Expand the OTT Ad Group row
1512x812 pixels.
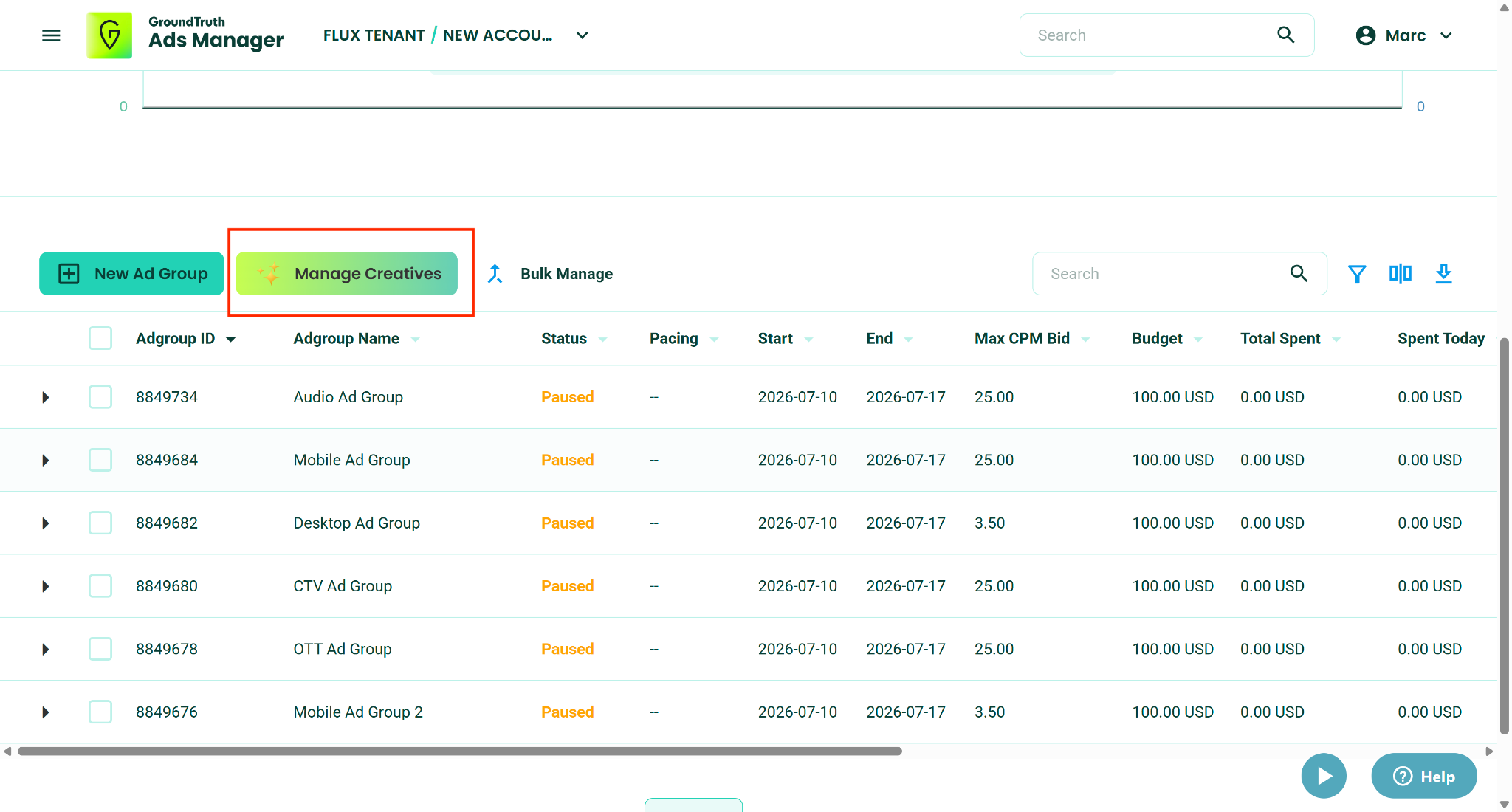pos(46,649)
